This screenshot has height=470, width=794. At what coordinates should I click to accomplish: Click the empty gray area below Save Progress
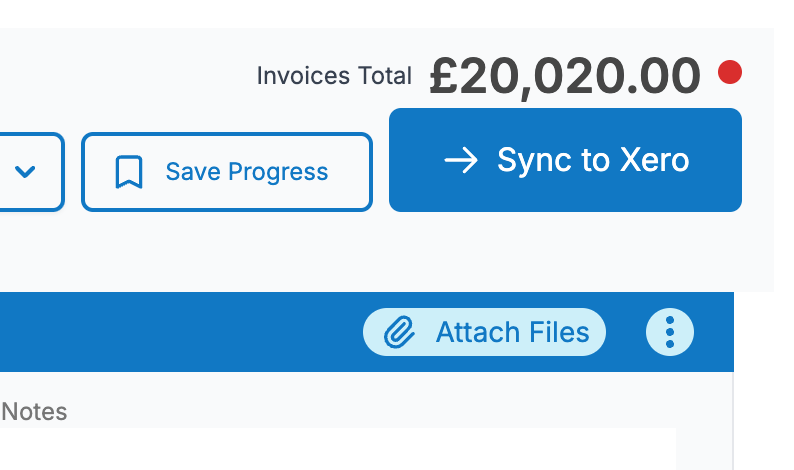click(227, 251)
